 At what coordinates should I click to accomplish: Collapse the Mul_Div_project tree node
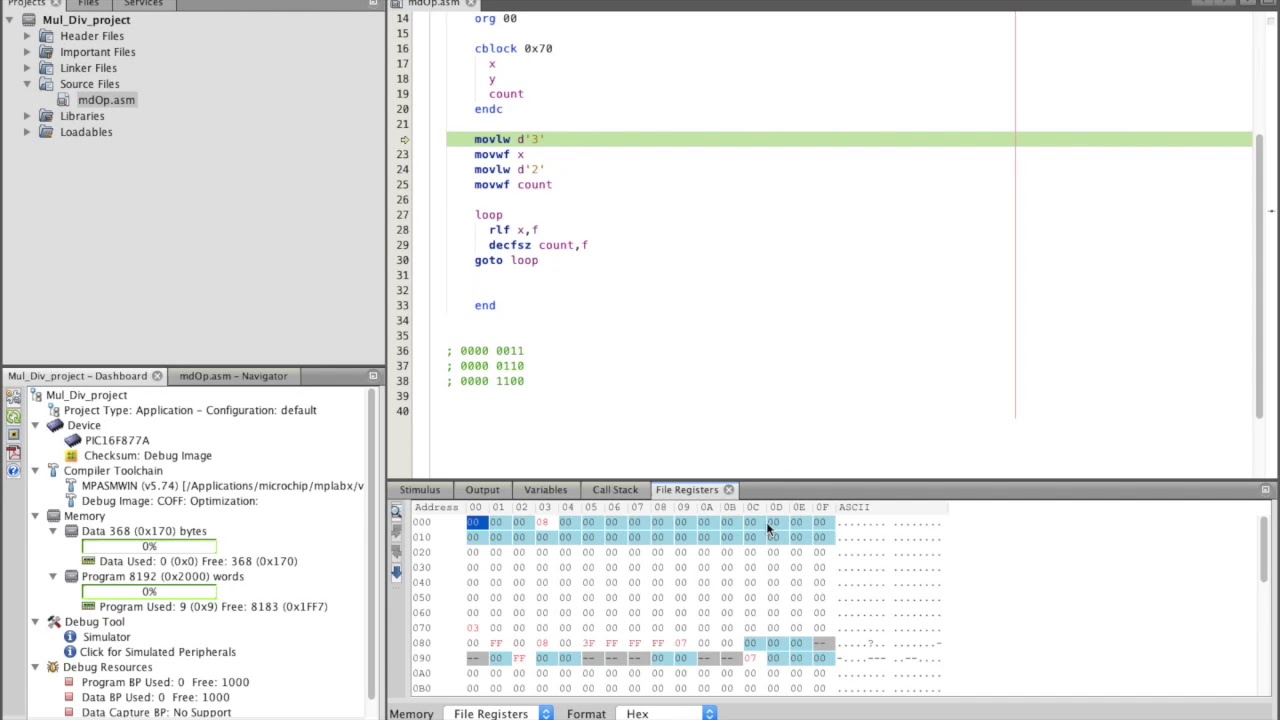[x=9, y=20]
